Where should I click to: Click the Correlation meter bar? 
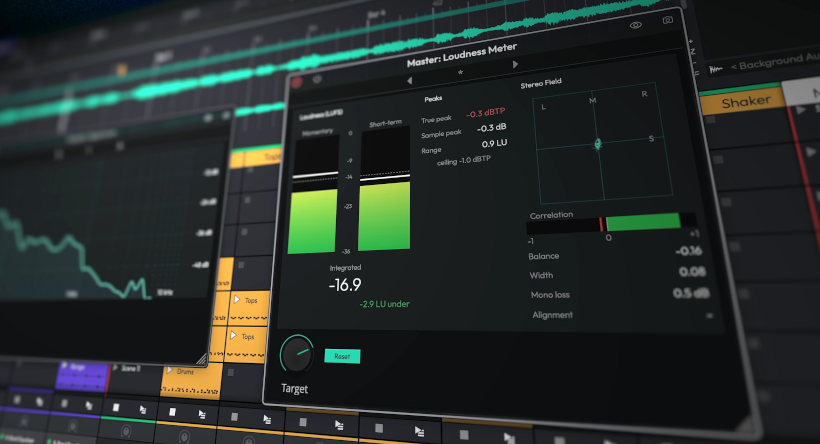[611, 223]
